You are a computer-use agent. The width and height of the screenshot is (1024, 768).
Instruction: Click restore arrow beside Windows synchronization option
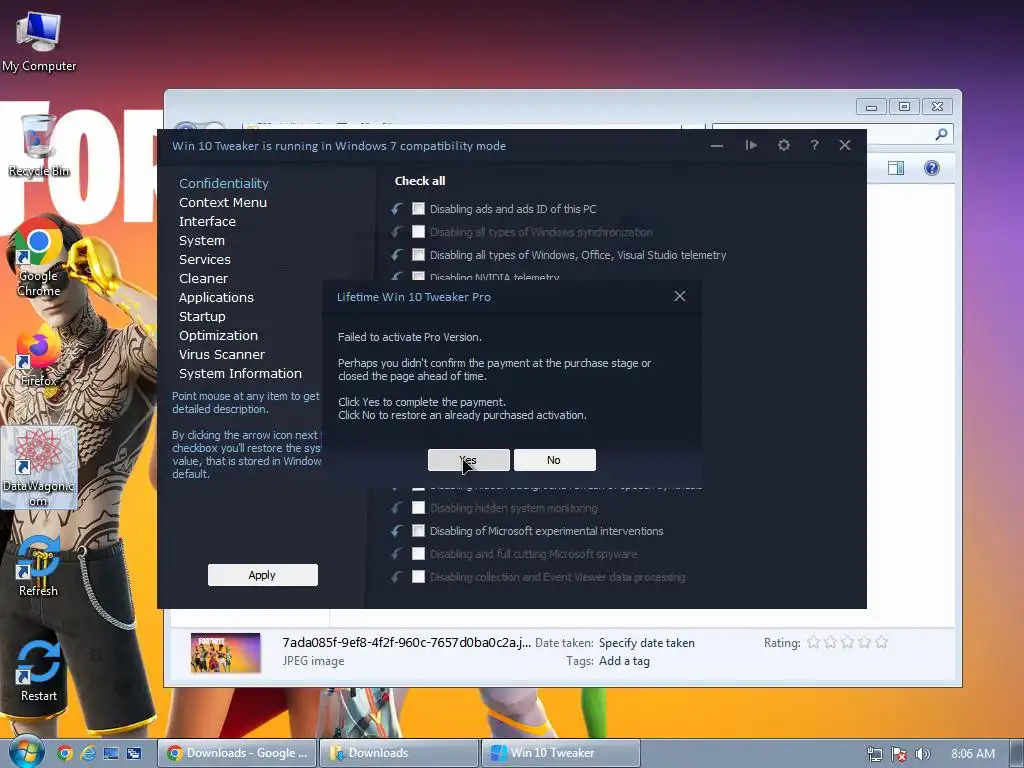tap(396, 231)
